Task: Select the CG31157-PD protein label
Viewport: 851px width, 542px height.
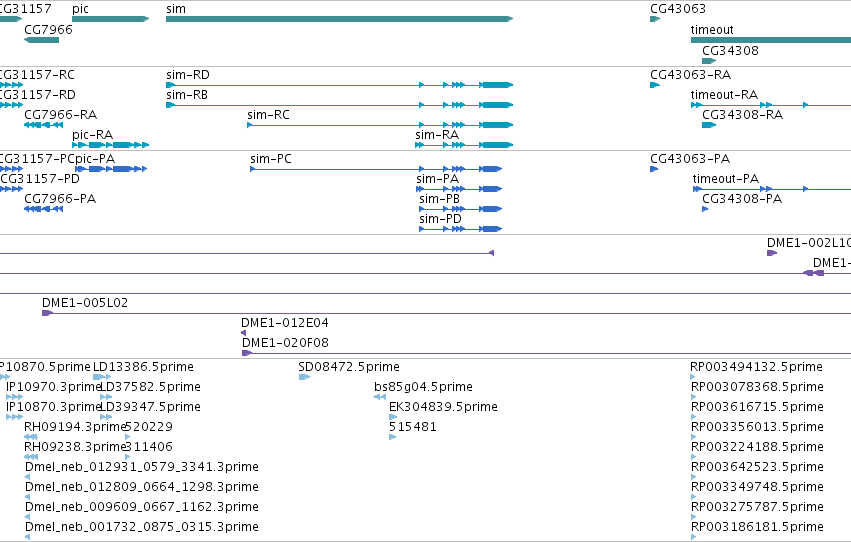Action: [40, 179]
